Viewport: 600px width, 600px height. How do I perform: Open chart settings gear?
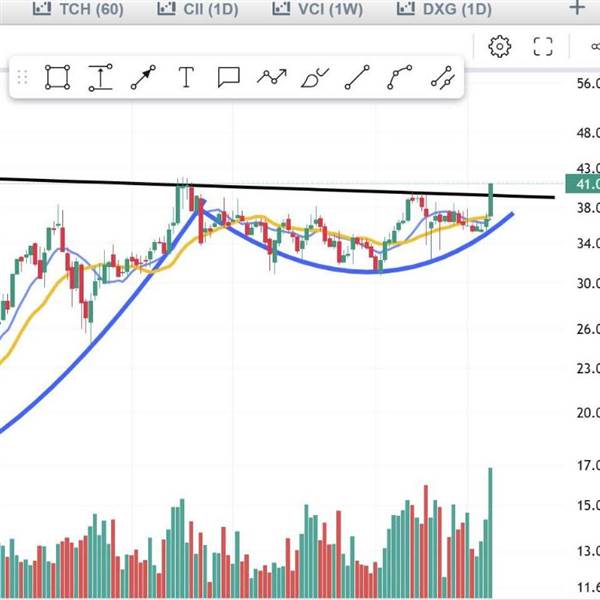click(x=500, y=47)
